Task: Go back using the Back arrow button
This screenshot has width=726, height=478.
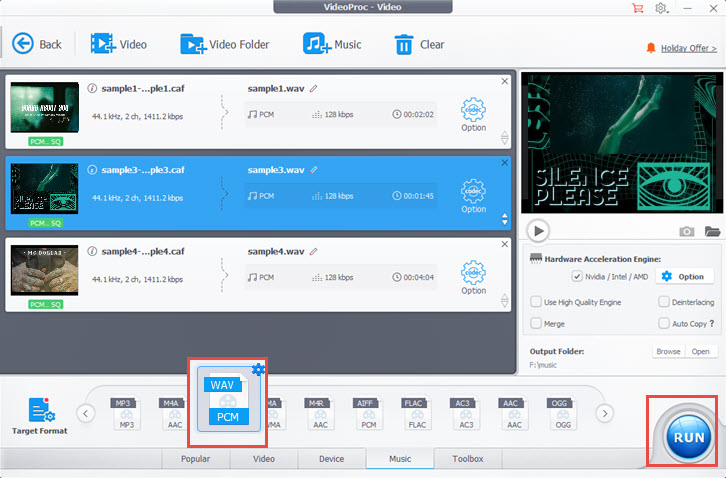Action: coord(37,44)
